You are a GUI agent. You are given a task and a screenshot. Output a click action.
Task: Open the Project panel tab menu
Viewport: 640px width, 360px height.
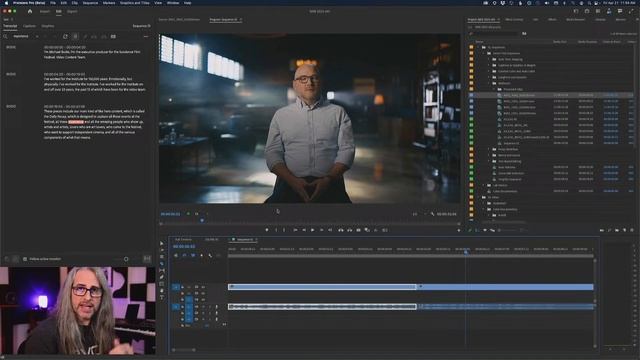498,20
